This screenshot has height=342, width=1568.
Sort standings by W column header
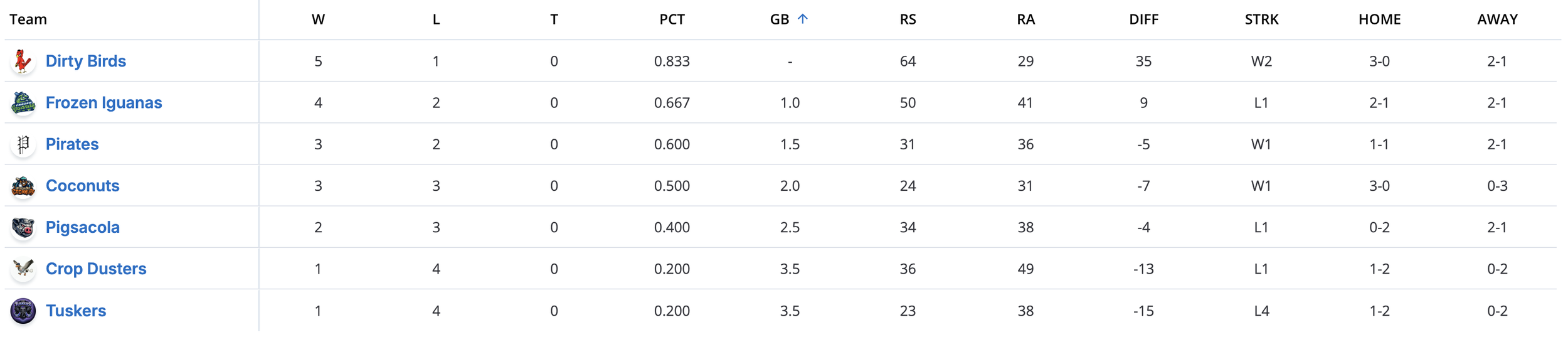click(x=318, y=19)
